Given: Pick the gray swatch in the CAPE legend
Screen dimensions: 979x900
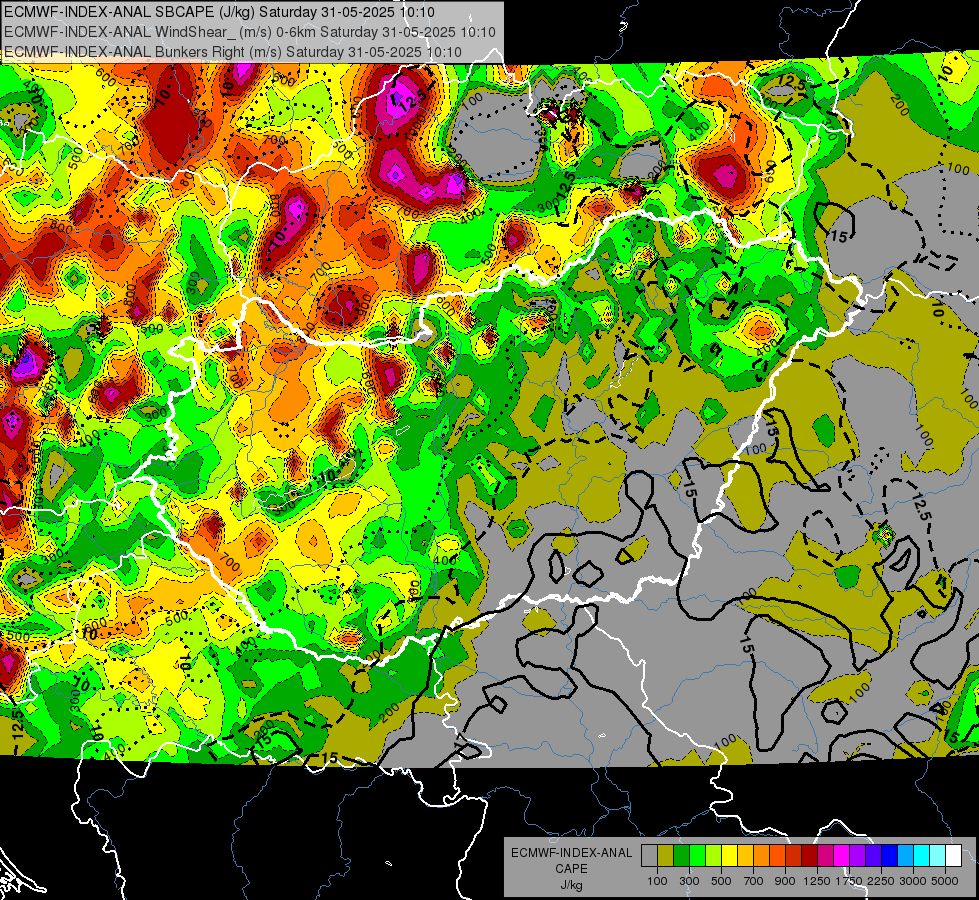Looking at the screenshot, I should (649, 856).
